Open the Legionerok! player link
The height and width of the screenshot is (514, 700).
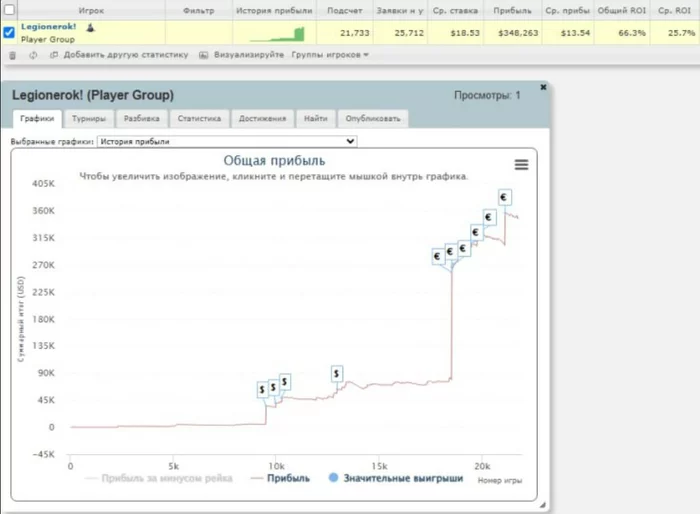[x=49, y=27]
